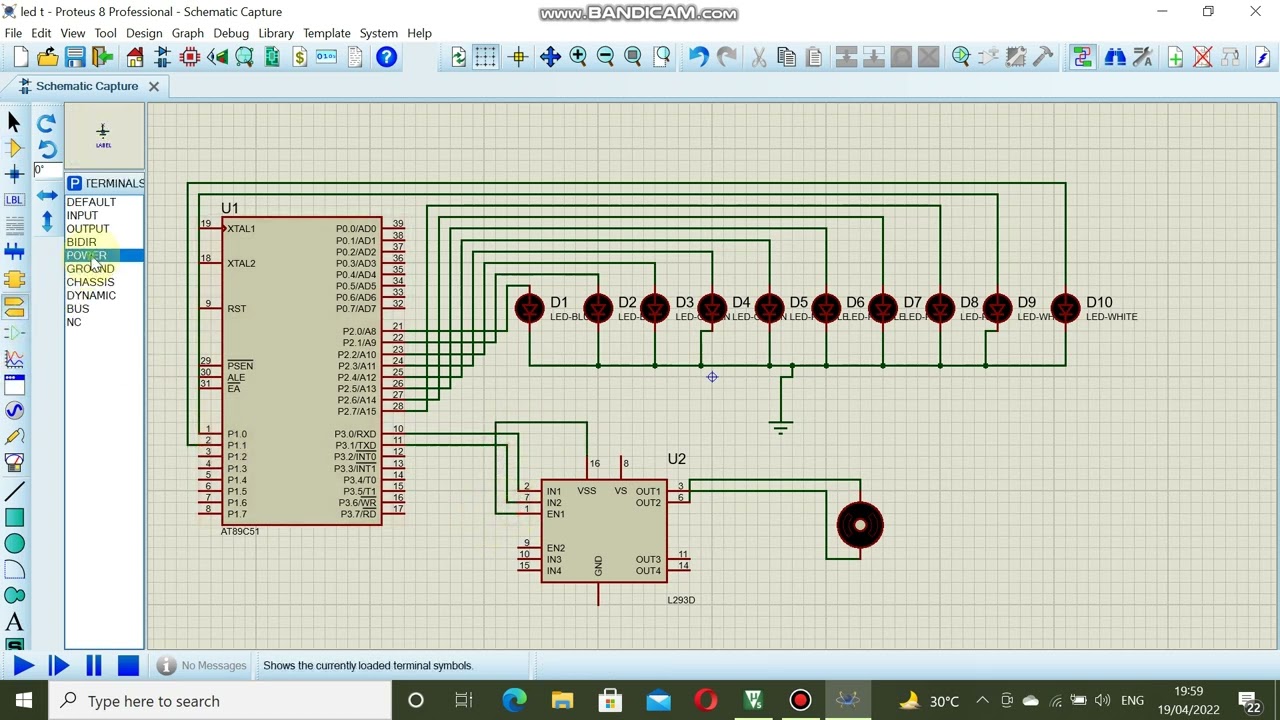Choose the Junction Dot Mode tool

click(x=14, y=174)
